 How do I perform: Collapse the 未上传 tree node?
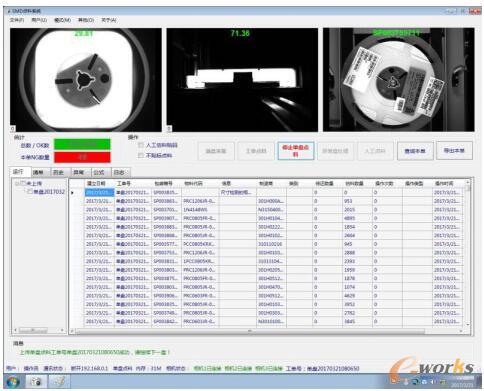(x=17, y=183)
